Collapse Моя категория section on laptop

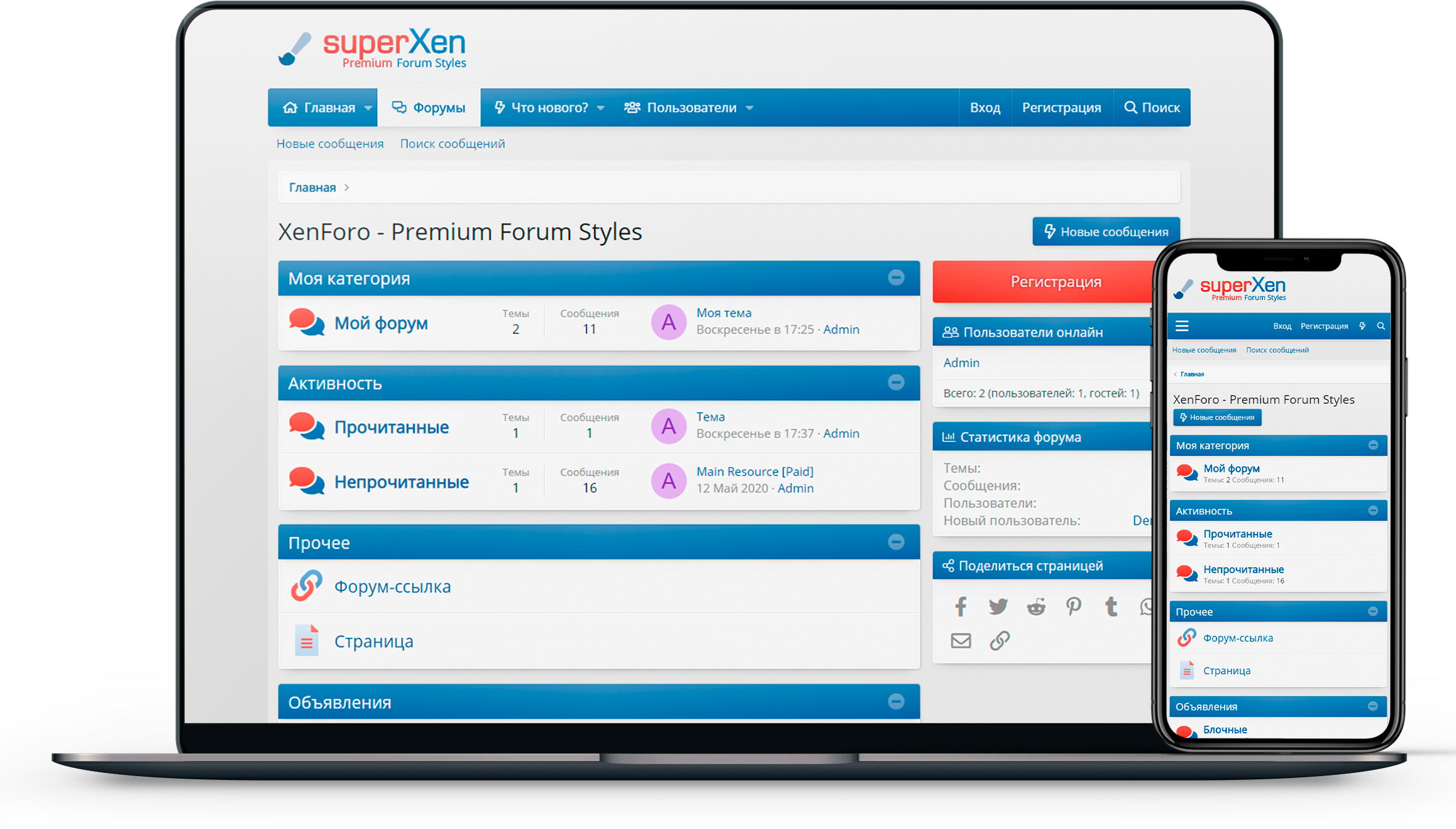point(896,277)
